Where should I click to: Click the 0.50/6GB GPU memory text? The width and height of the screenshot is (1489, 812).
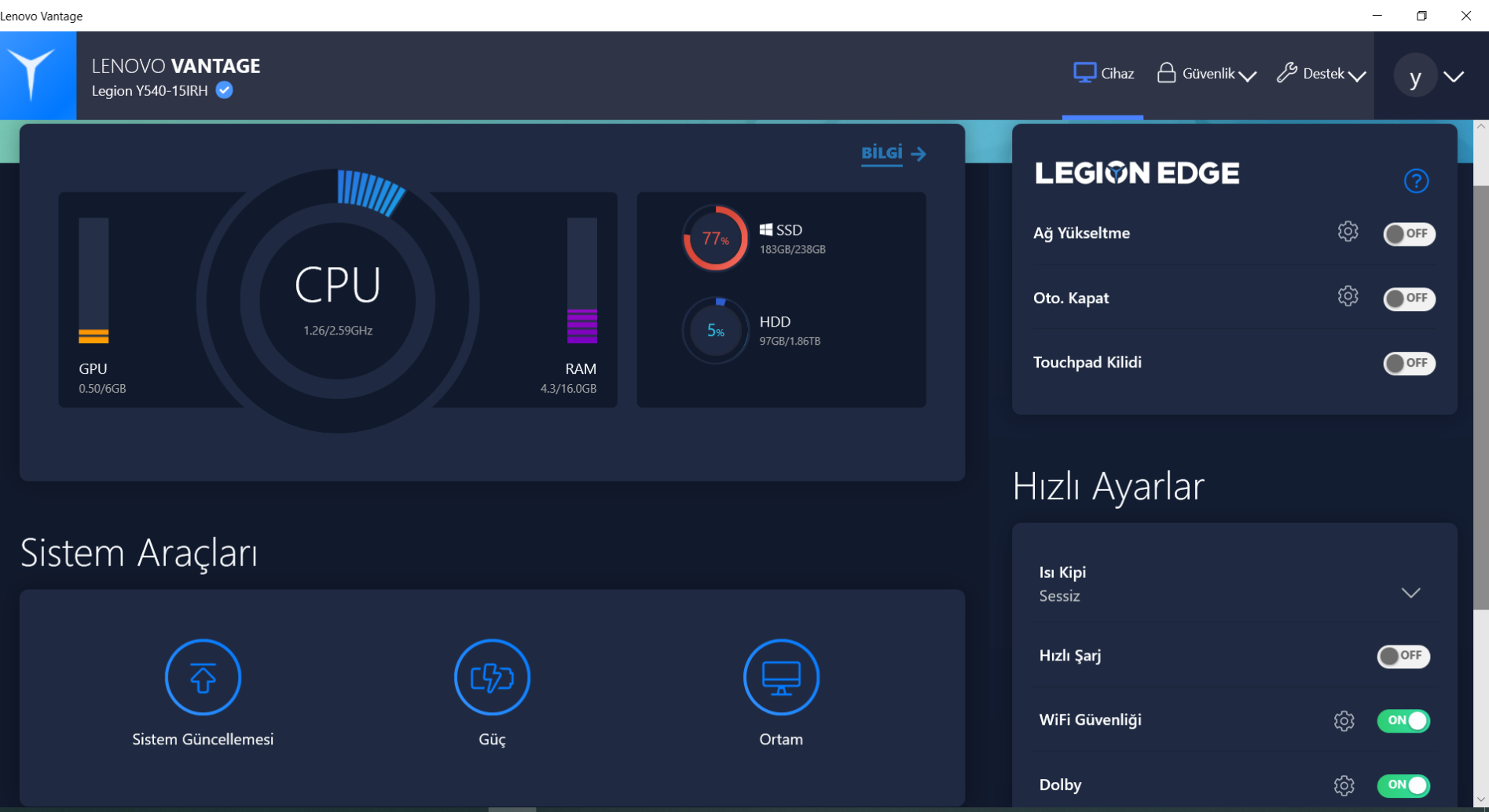(x=102, y=389)
